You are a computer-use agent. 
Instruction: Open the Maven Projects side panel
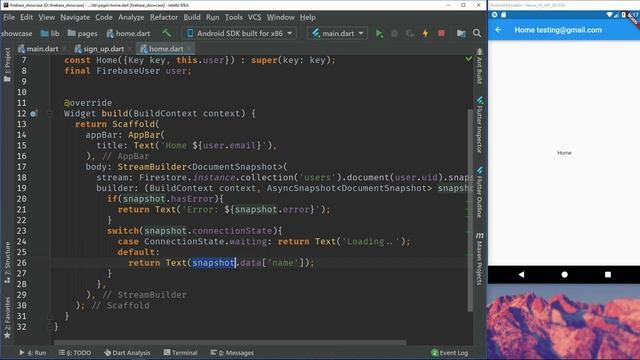[x=480, y=258]
